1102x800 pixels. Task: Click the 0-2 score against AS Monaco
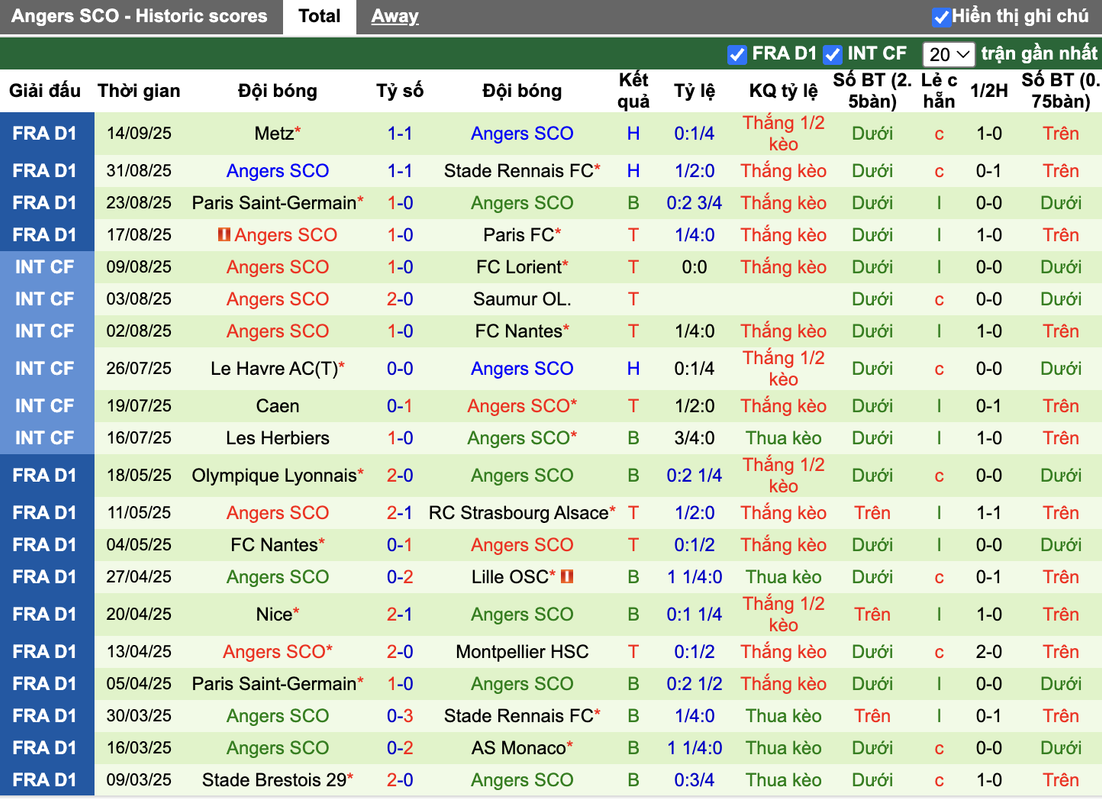point(400,748)
